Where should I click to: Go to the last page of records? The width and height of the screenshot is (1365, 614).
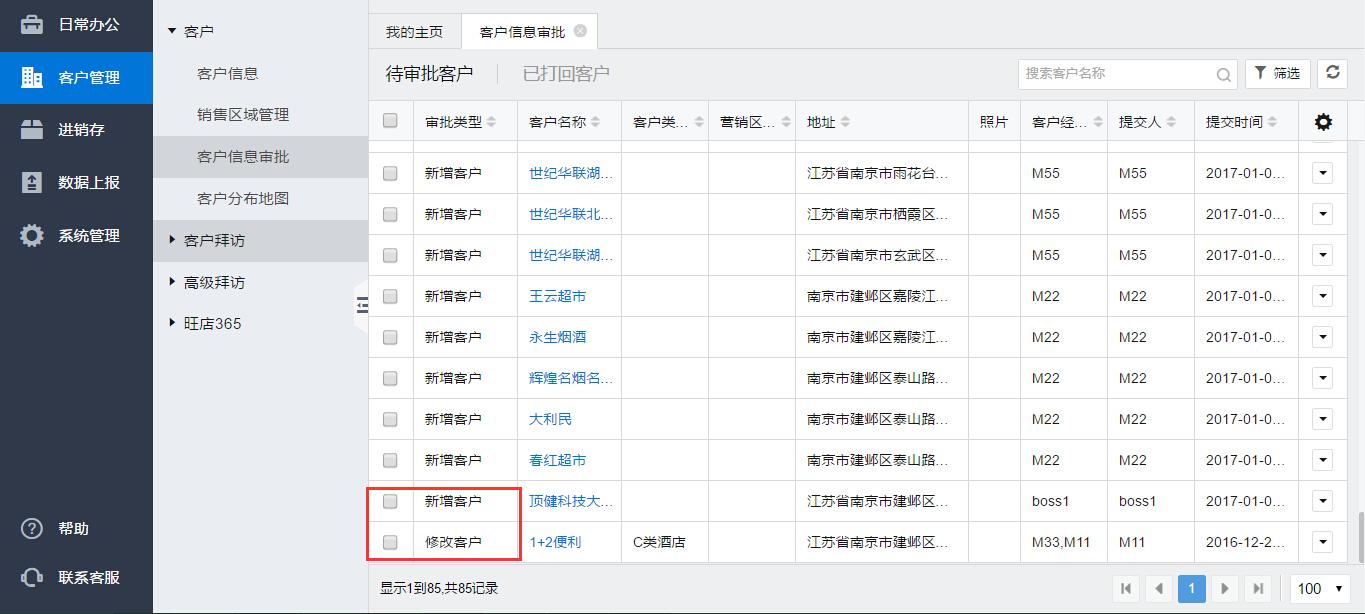1258,588
